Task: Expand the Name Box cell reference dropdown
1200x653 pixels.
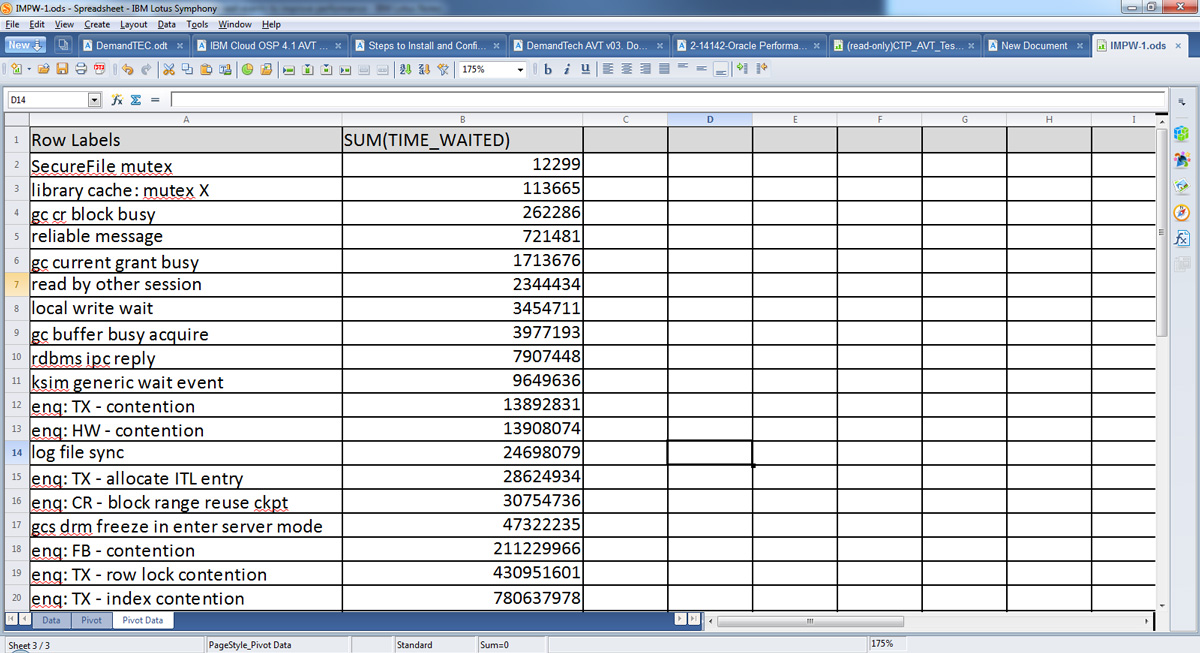Action: tap(95, 100)
